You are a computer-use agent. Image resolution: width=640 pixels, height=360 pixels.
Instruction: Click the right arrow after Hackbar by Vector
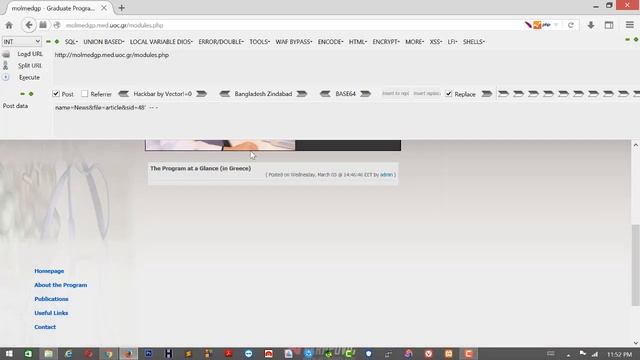coord(201,94)
